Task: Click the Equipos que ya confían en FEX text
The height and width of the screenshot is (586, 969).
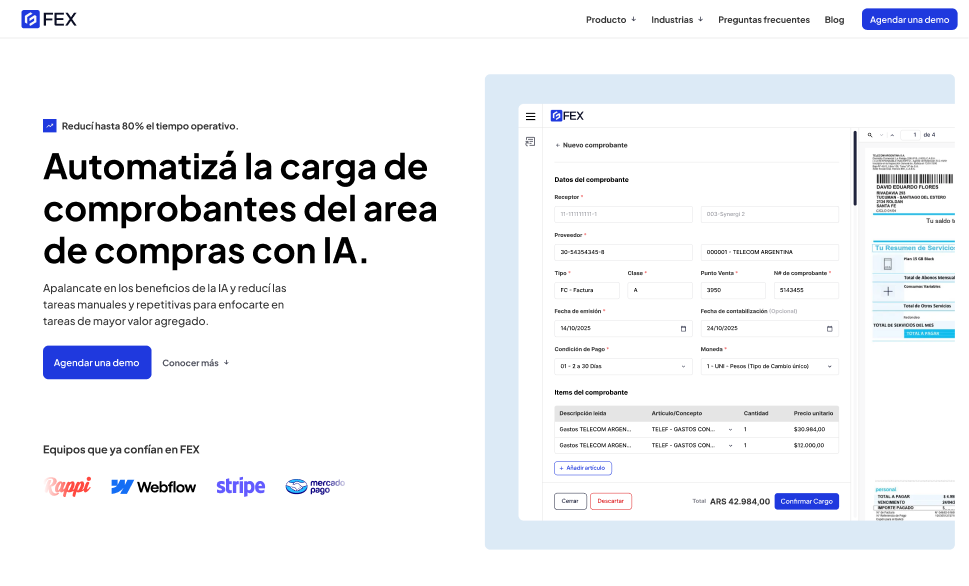Action: click(x=121, y=449)
